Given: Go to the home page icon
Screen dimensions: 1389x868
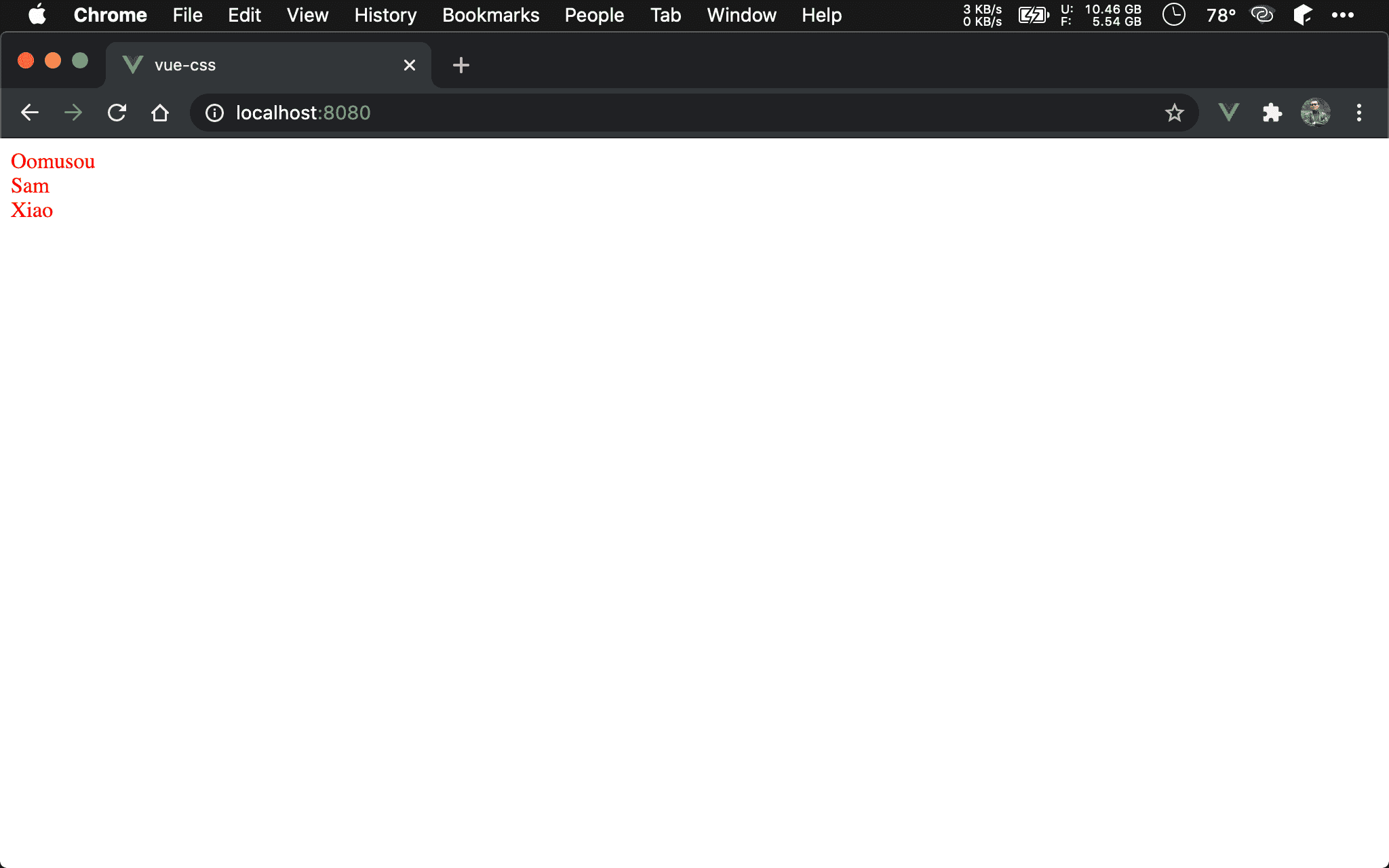Looking at the screenshot, I should pyautogui.click(x=160, y=113).
